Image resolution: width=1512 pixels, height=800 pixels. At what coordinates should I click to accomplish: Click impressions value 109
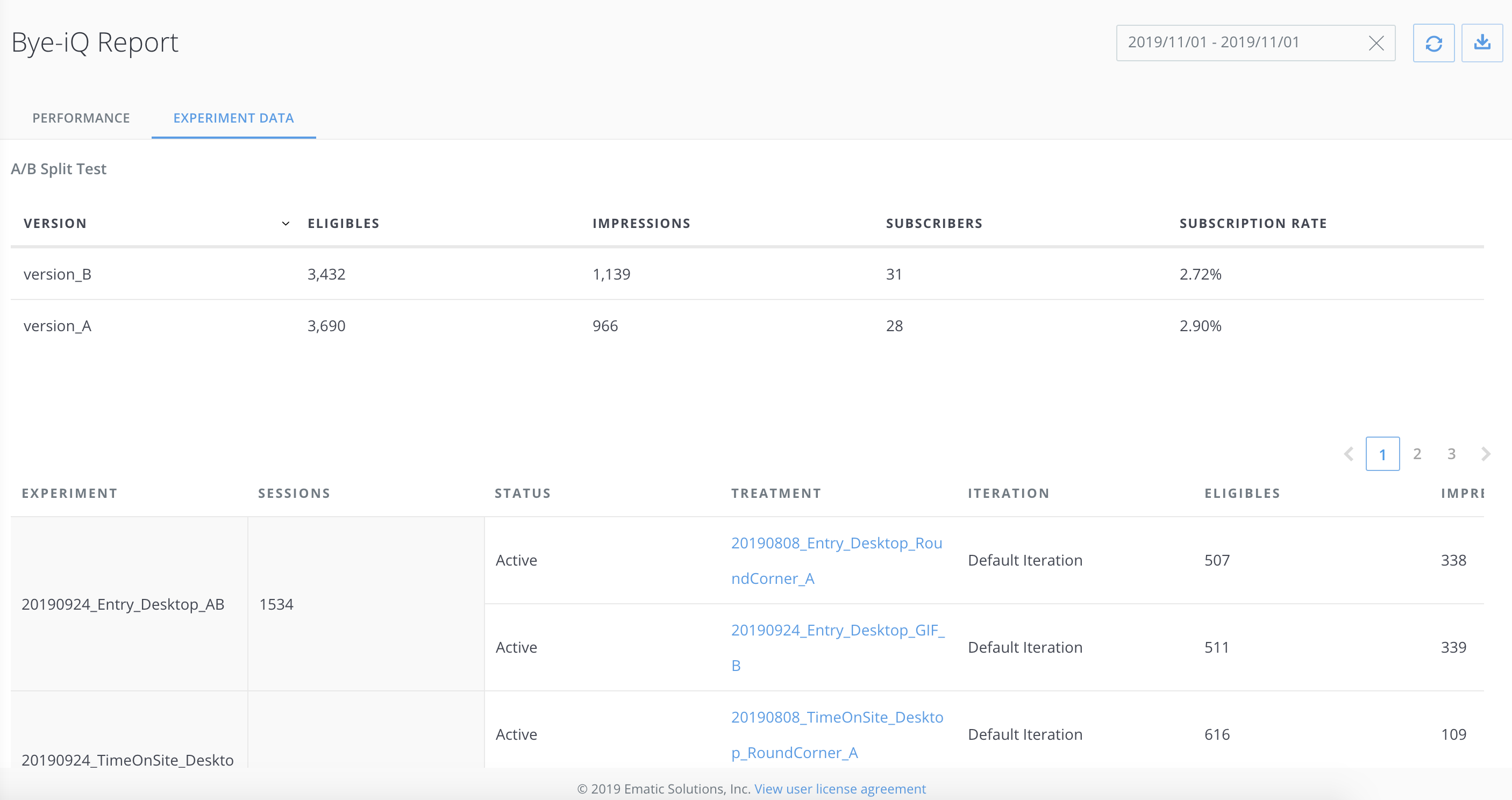click(x=1453, y=735)
